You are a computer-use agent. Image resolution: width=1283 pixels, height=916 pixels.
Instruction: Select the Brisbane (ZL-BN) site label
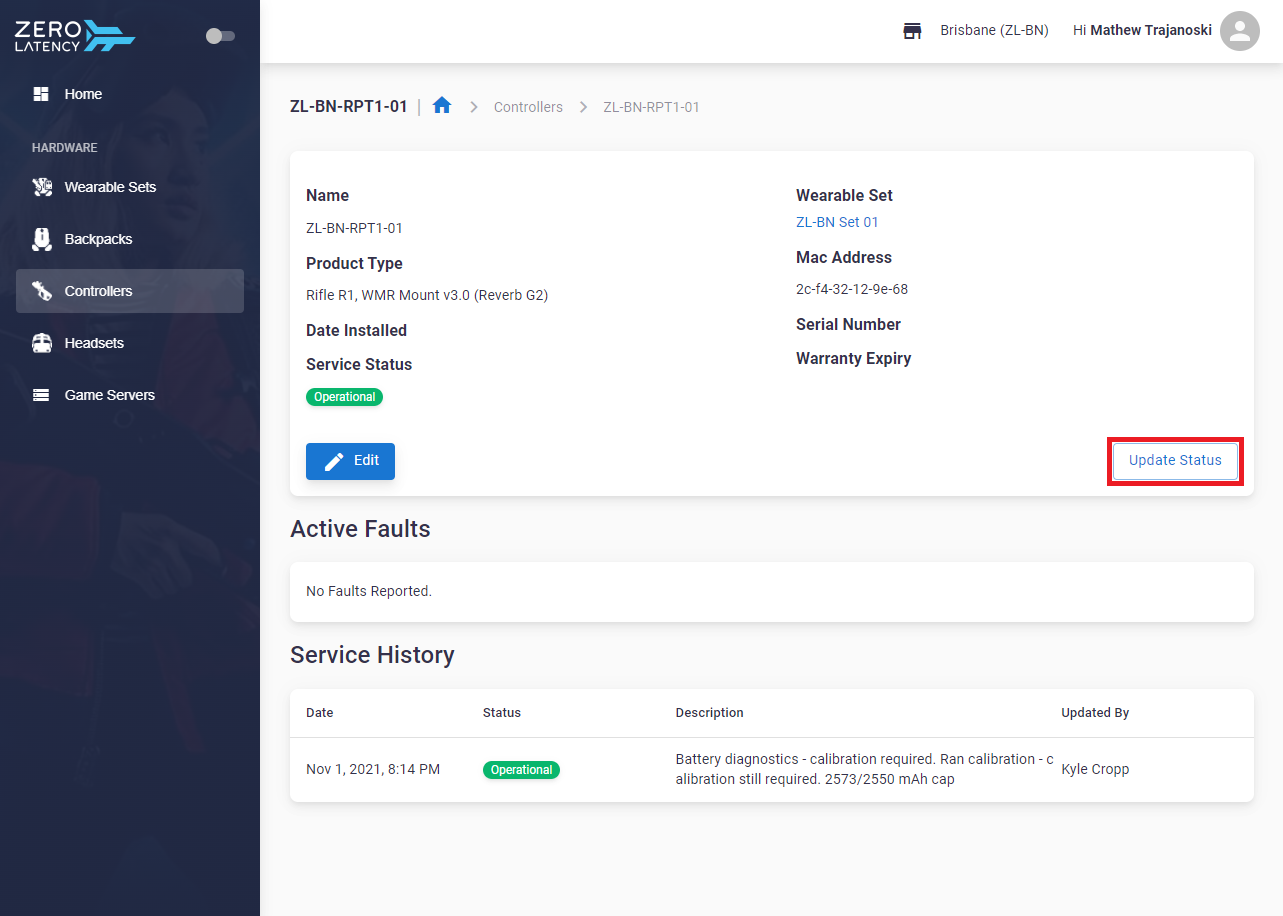994,31
